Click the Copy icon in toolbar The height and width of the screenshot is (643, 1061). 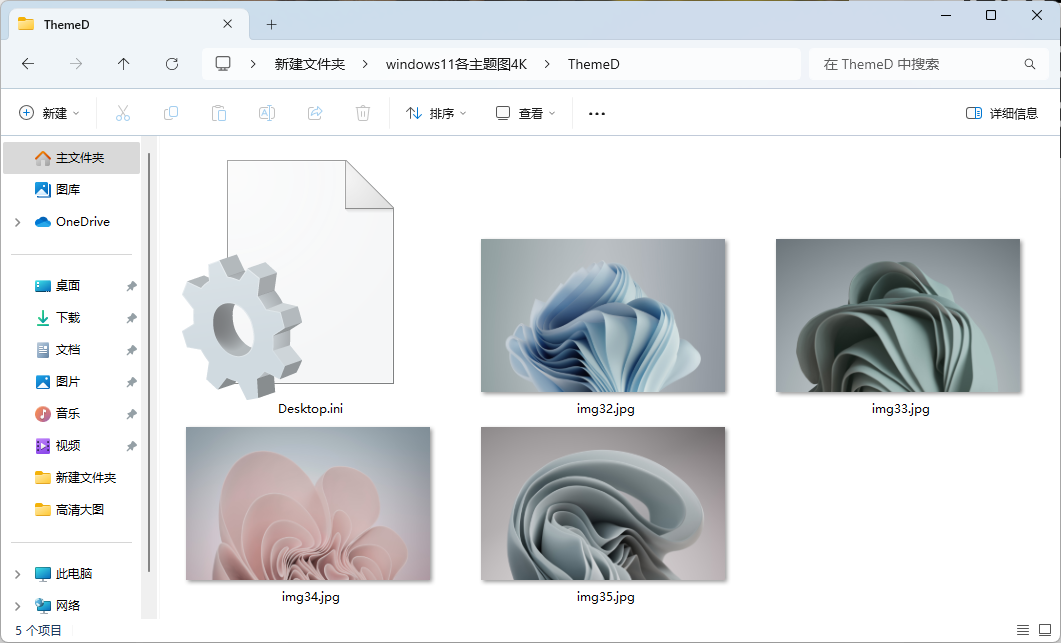171,113
